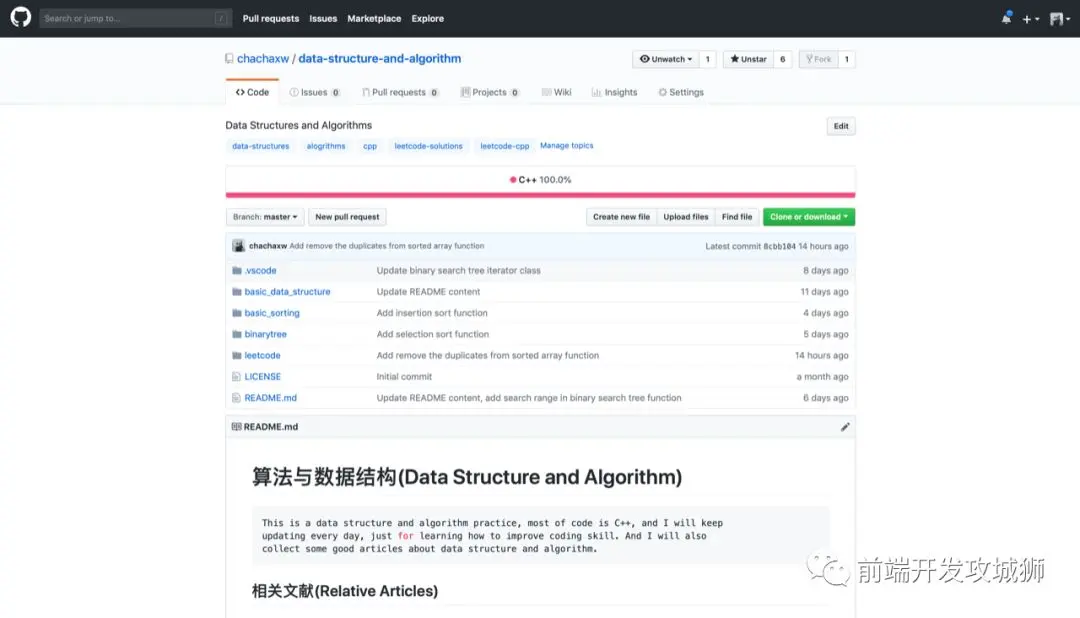Image resolution: width=1080 pixels, height=618 pixels.
Task: Open the .vscode folder name
Action: [x=260, y=271]
